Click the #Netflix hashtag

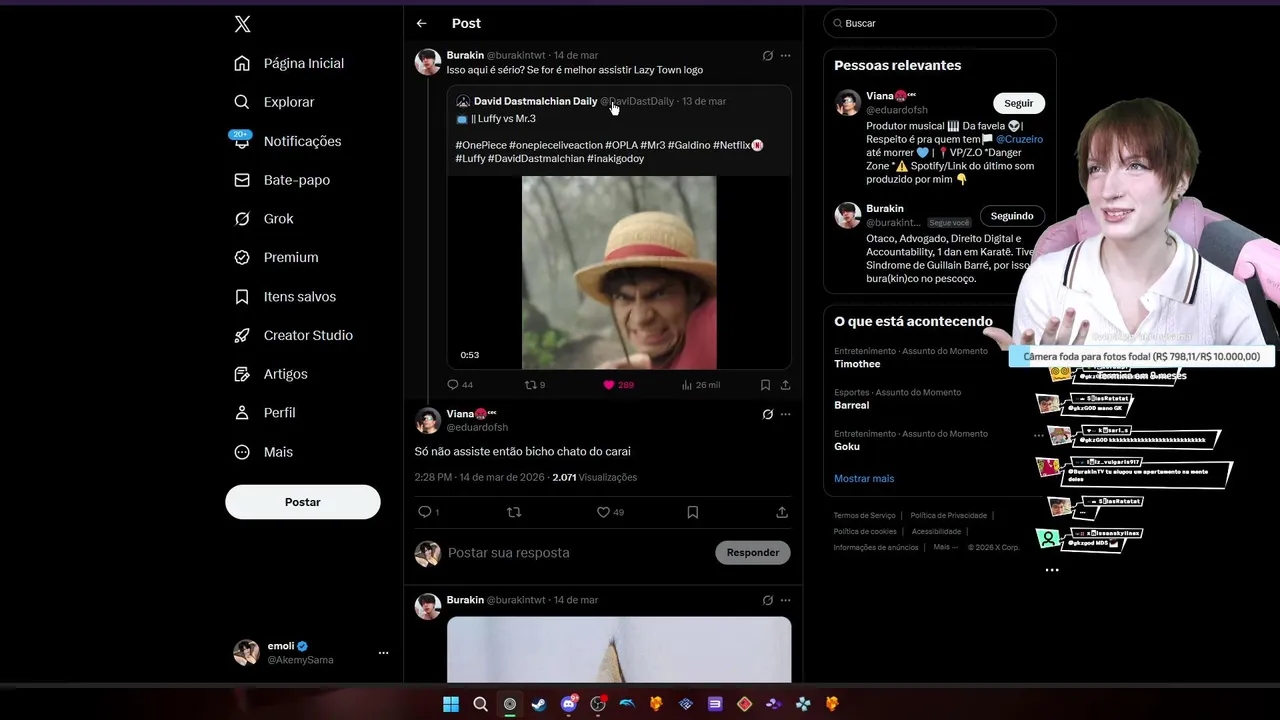point(732,146)
